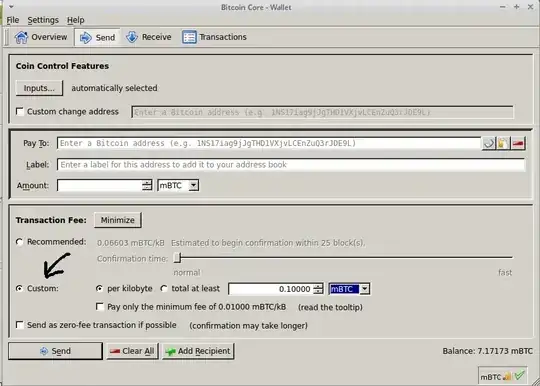Click the Confirmation time slider handle
Screen dimensions: 540x386
coord(177,258)
